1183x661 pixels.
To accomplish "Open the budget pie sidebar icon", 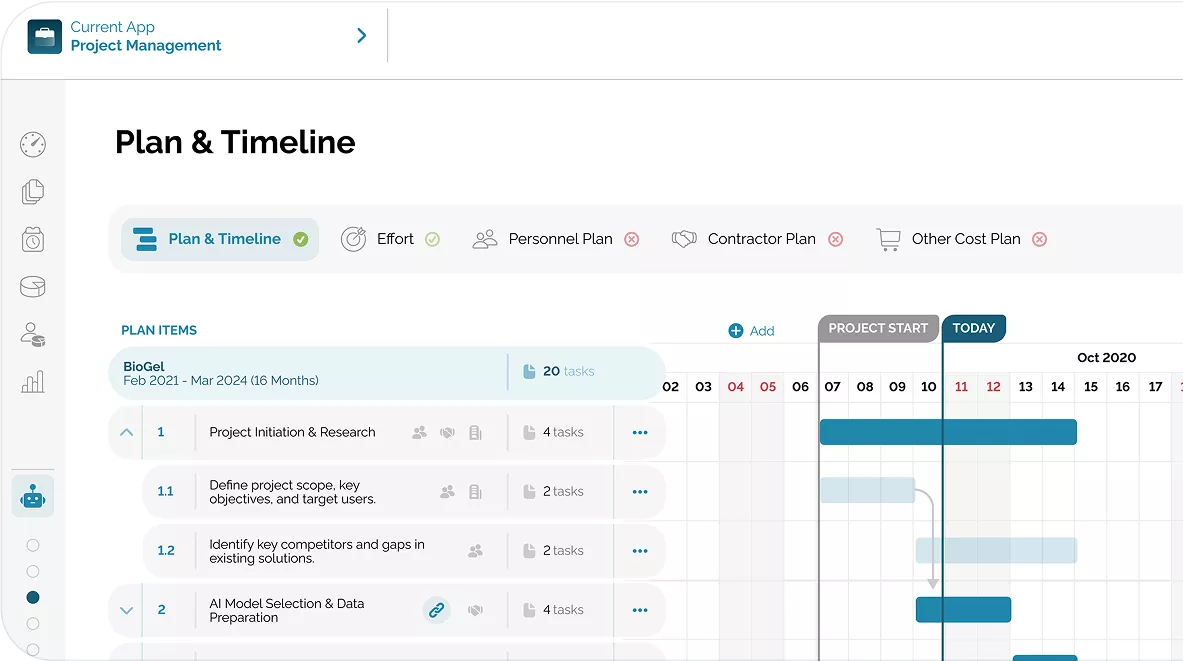I will (32, 287).
